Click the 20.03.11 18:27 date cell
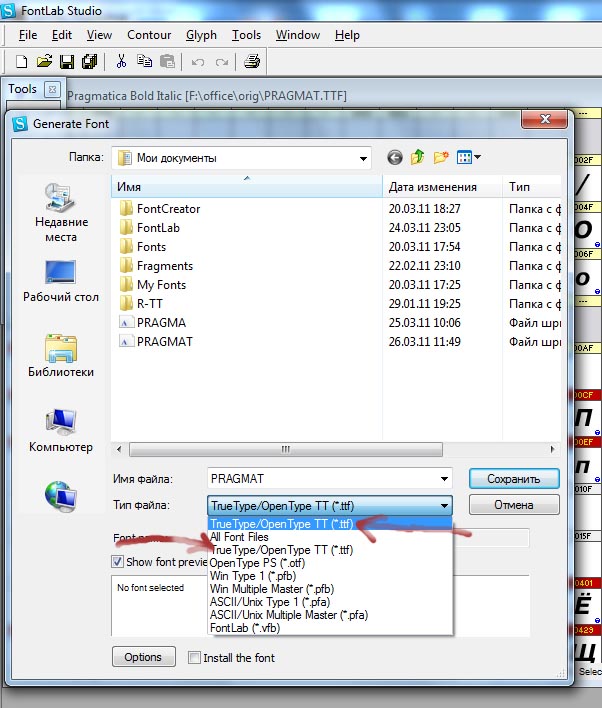This screenshot has width=602, height=708. (425, 209)
